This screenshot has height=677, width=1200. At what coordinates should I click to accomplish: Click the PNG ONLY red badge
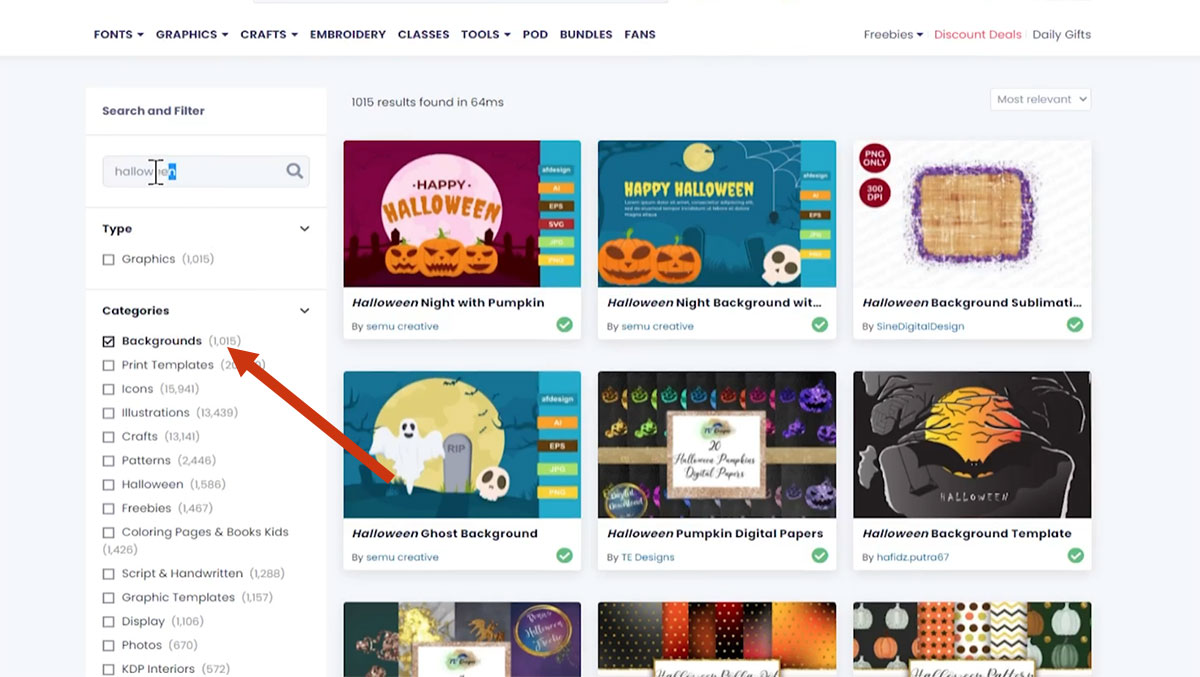pos(874,158)
